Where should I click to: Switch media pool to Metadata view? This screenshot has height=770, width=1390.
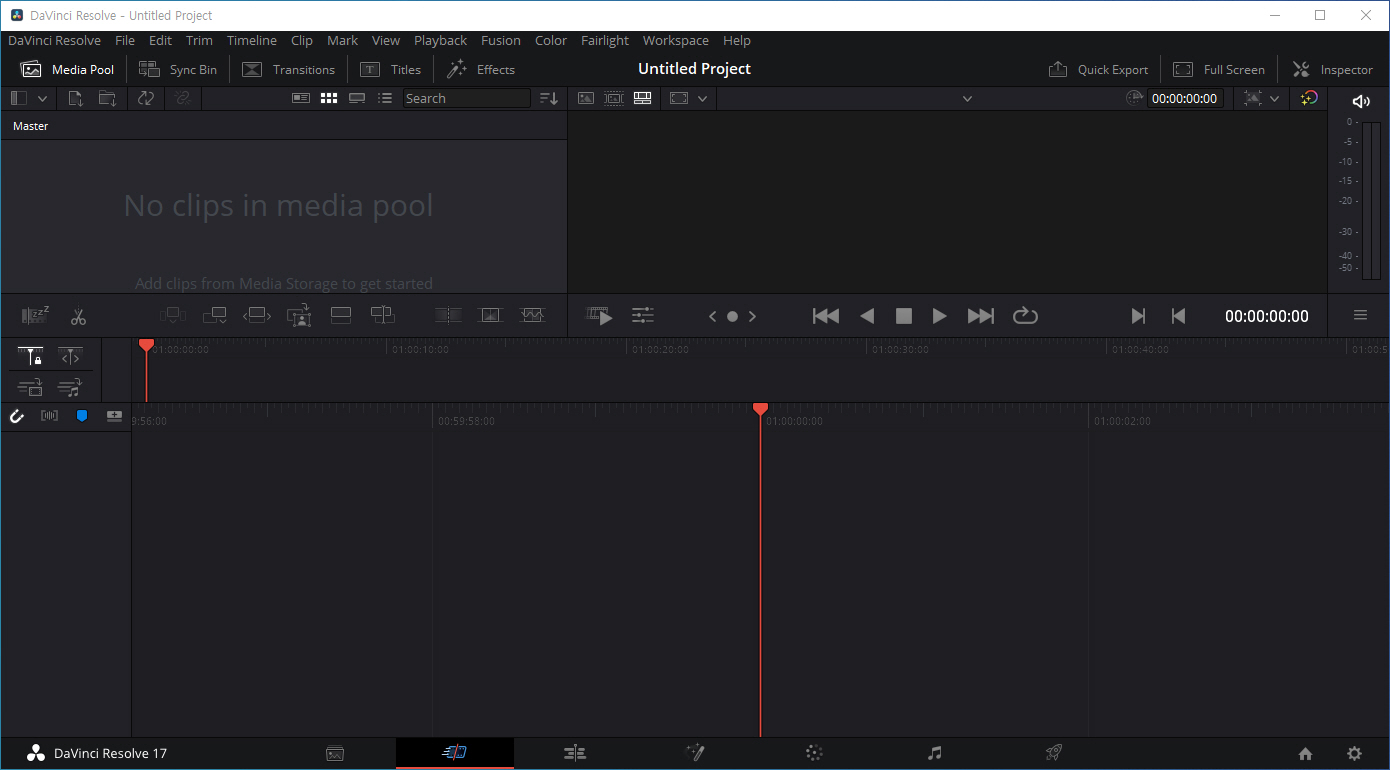click(x=300, y=98)
